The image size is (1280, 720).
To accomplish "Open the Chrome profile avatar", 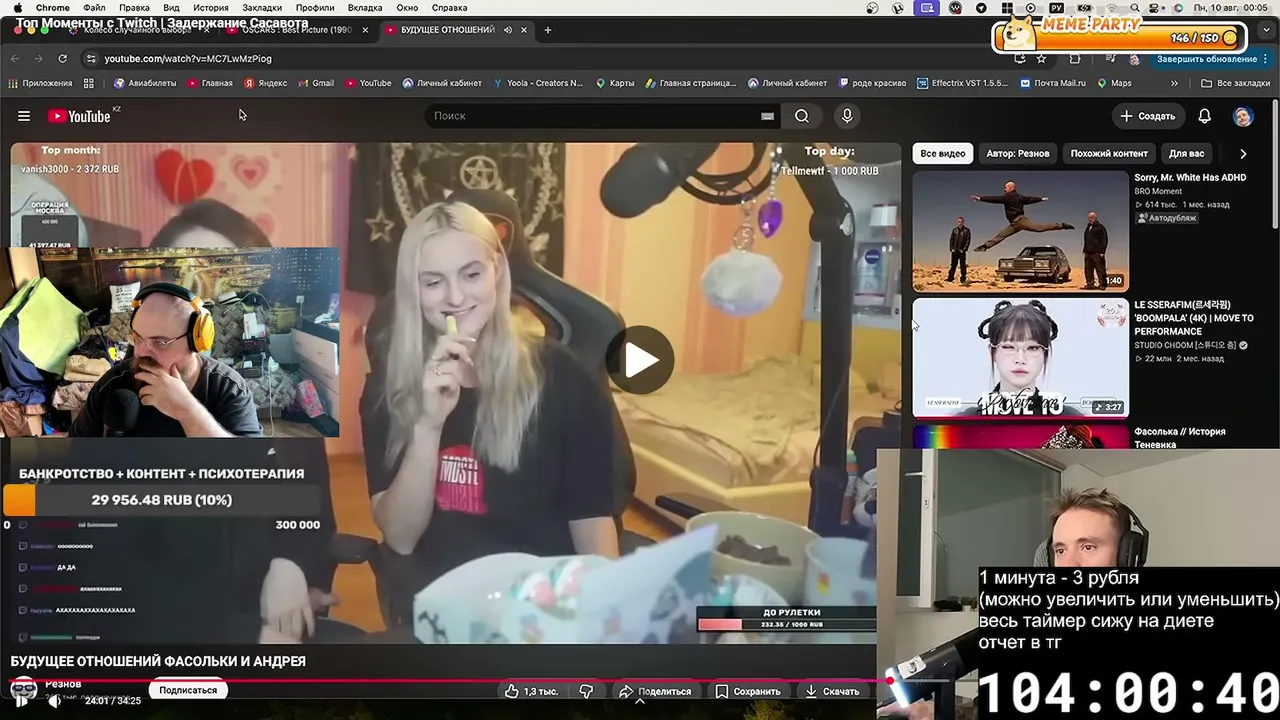I will tap(1135, 59).
